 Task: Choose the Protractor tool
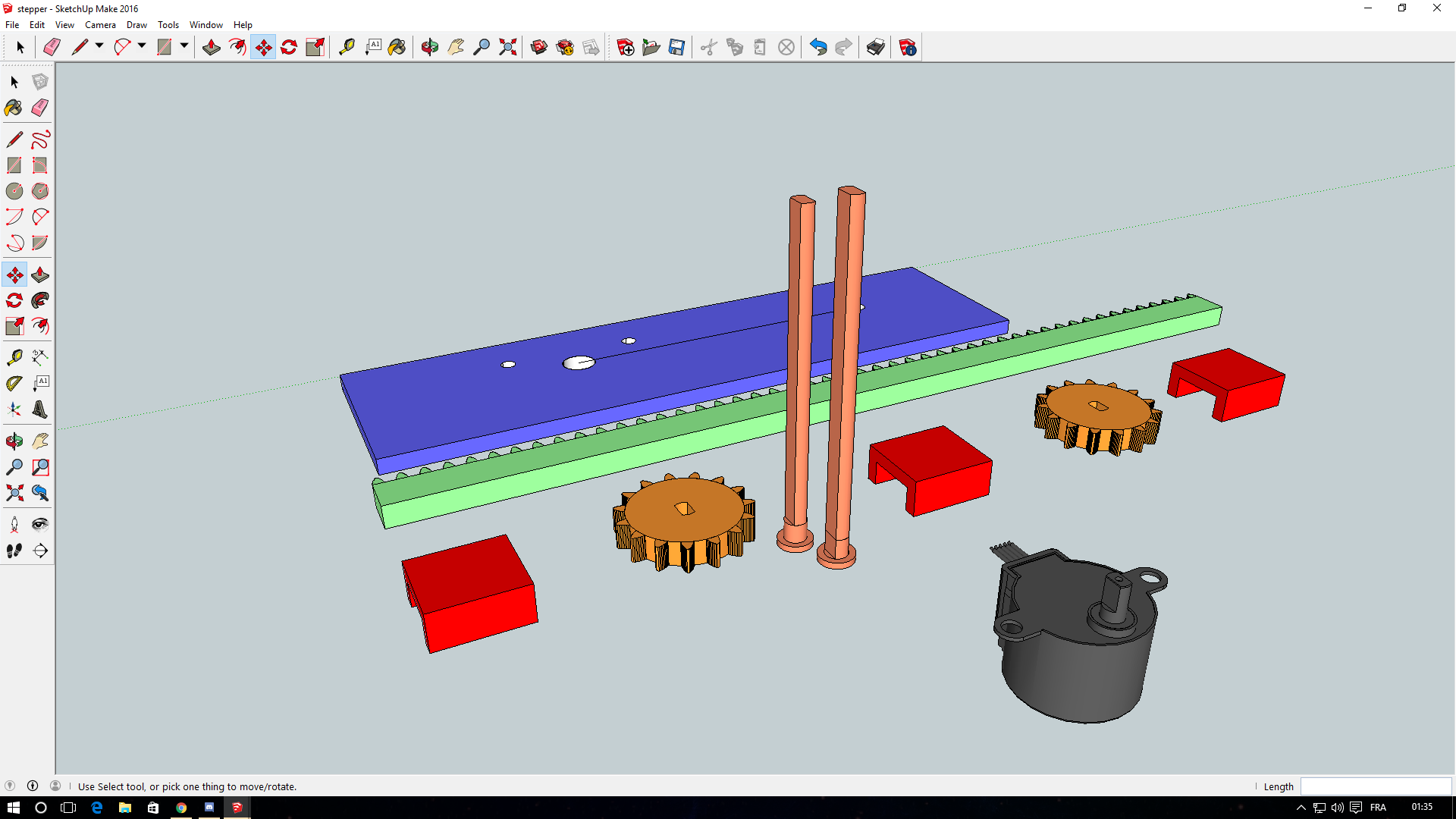click(14, 383)
